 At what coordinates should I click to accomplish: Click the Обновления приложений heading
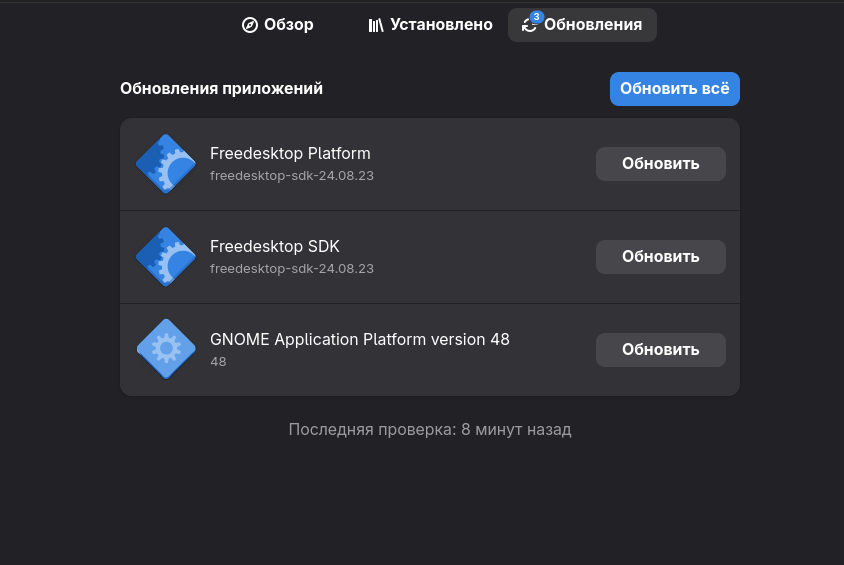221,89
